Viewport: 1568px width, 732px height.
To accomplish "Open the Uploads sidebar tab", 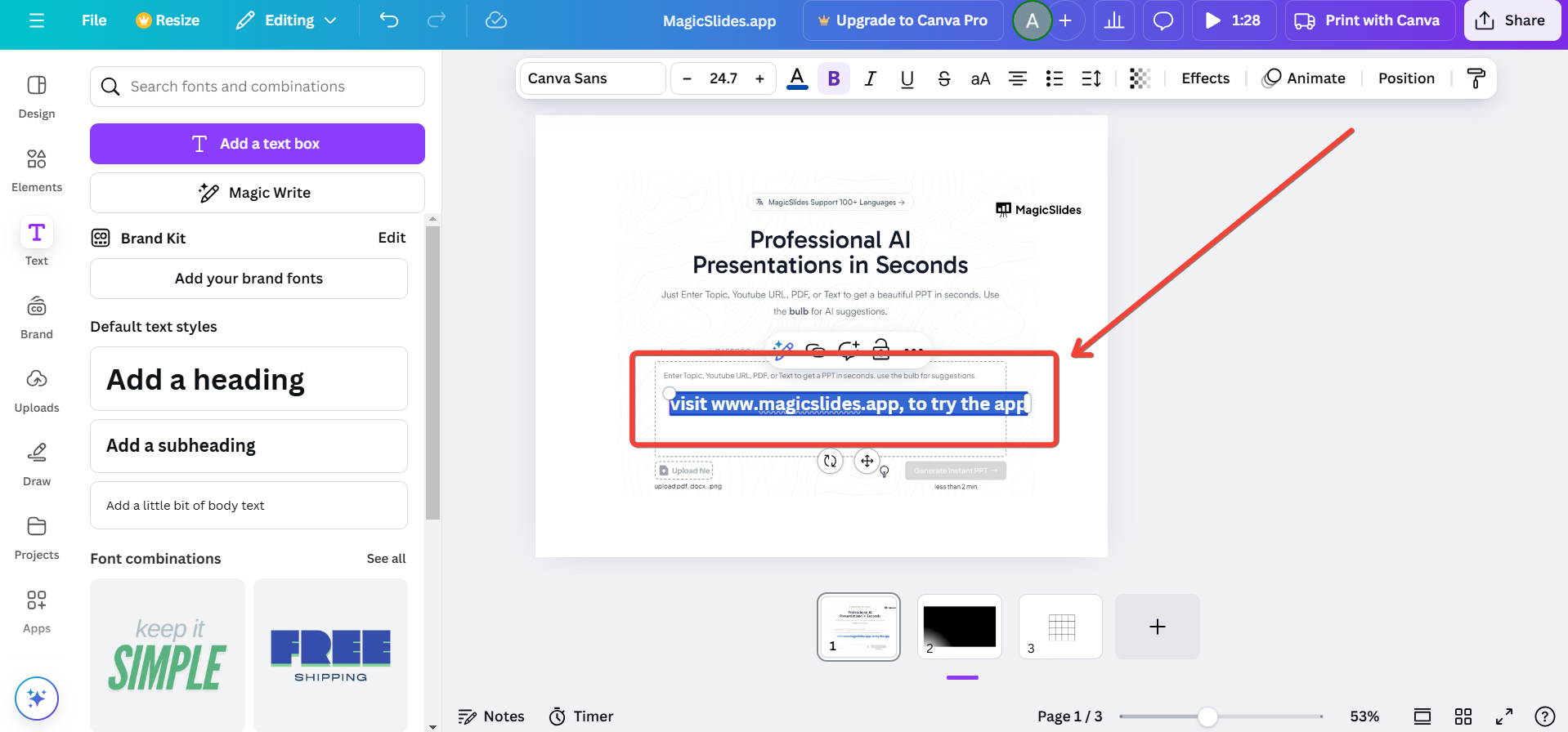I will pos(37,391).
